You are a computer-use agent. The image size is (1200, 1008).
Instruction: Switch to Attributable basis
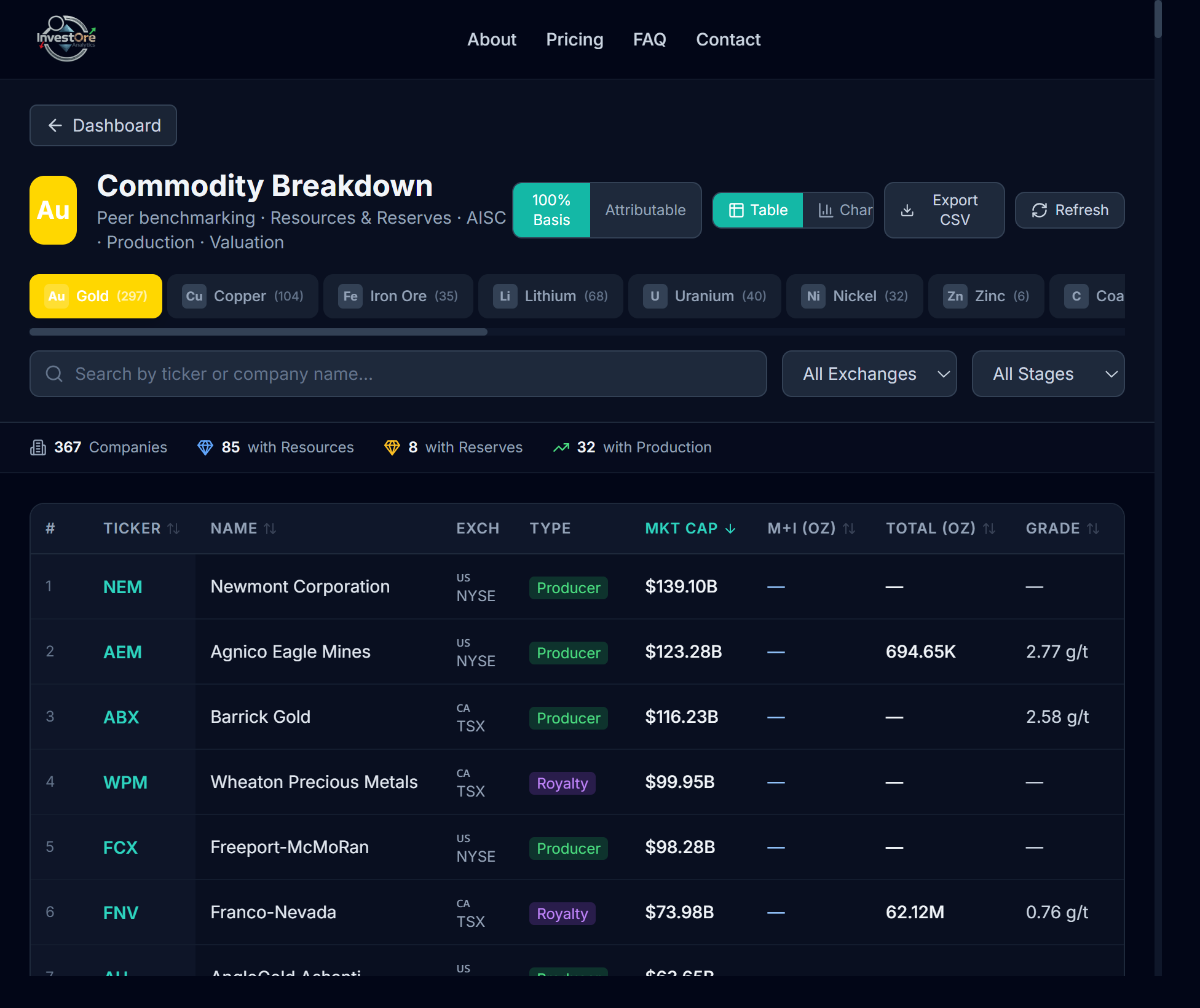tap(645, 210)
